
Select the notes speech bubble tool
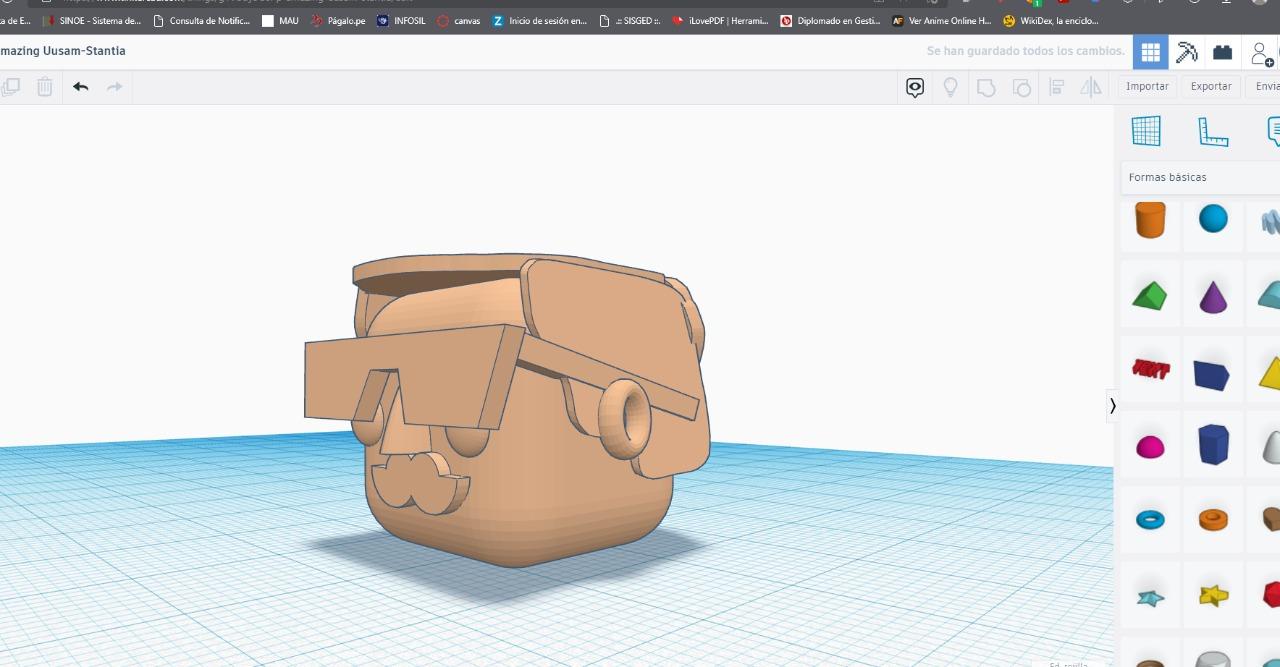coord(1273,131)
